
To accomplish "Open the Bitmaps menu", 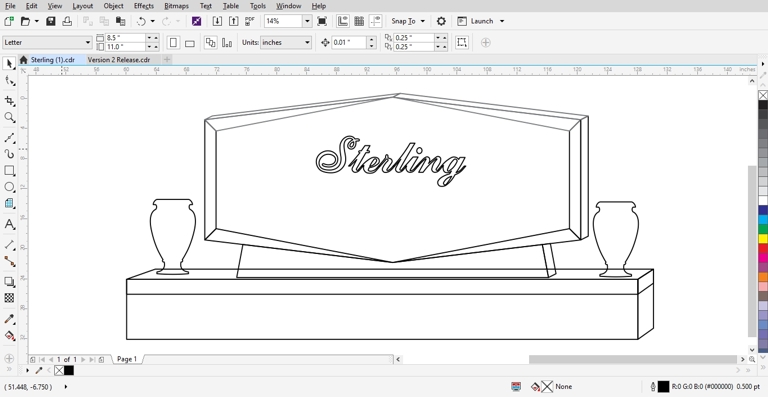I will coord(176,6).
